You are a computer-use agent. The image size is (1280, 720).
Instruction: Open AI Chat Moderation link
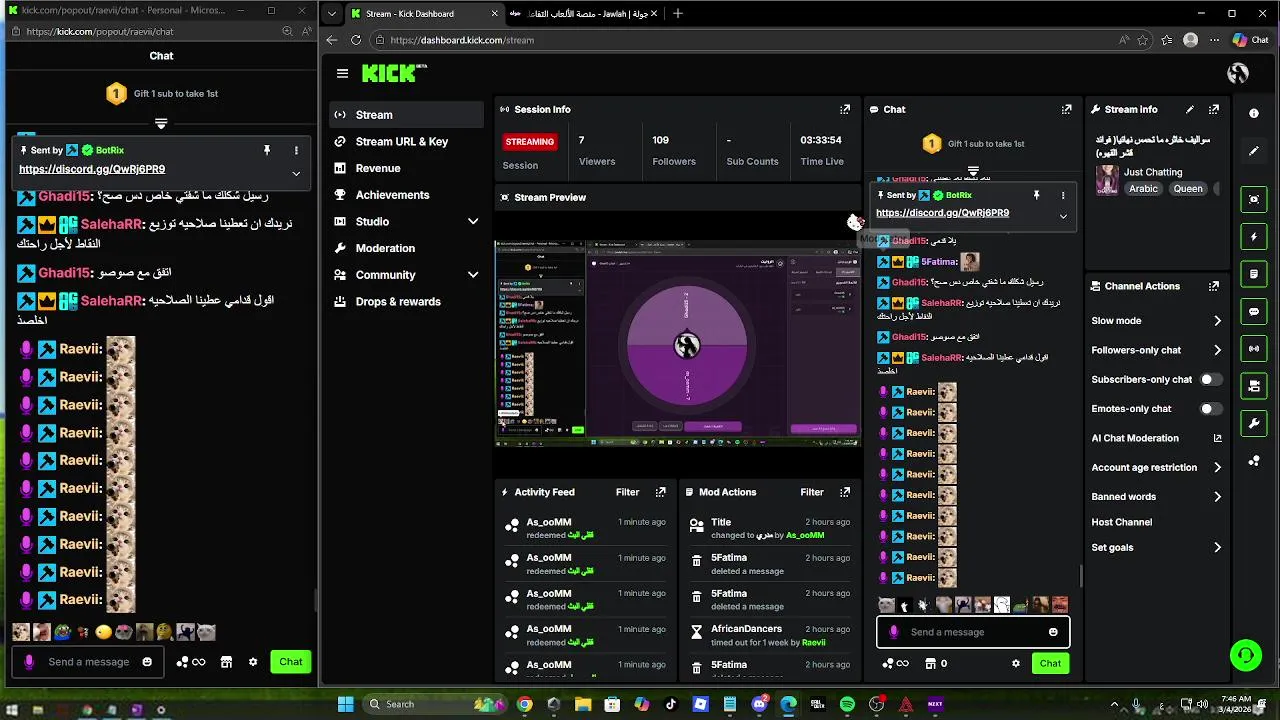pyautogui.click(x=1157, y=438)
